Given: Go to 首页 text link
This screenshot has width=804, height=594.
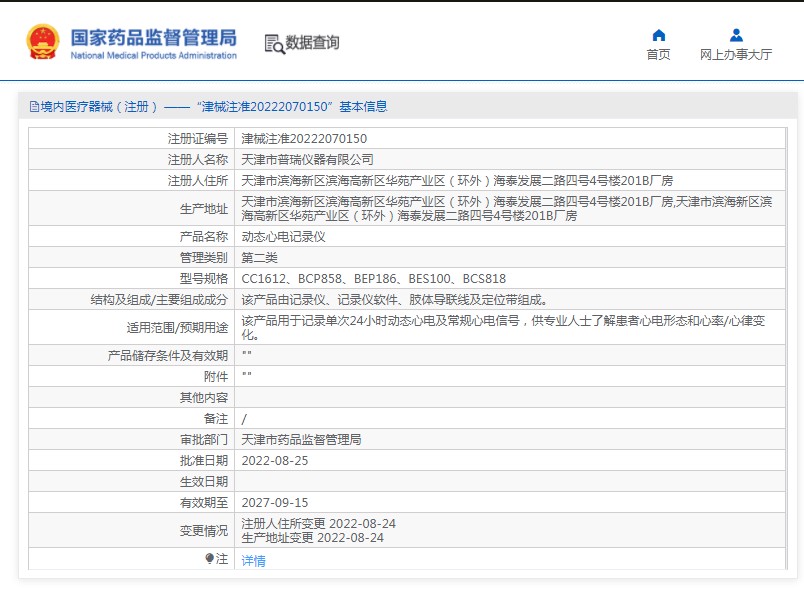Looking at the screenshot, I should [658, 54].
